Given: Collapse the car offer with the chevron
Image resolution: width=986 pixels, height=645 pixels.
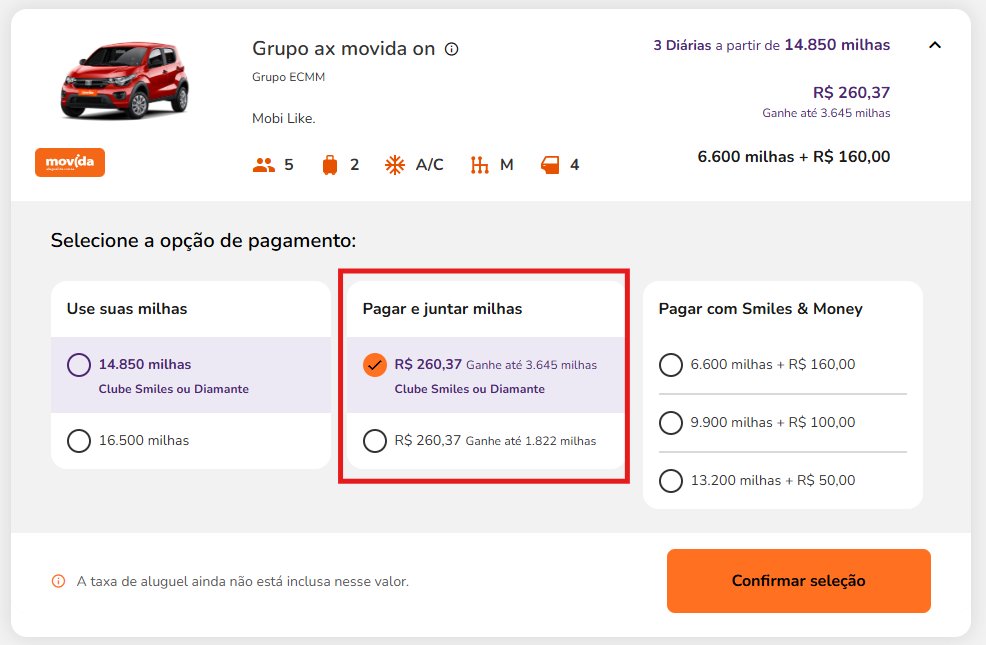Looking at the screenshot, I should point(935,45).
